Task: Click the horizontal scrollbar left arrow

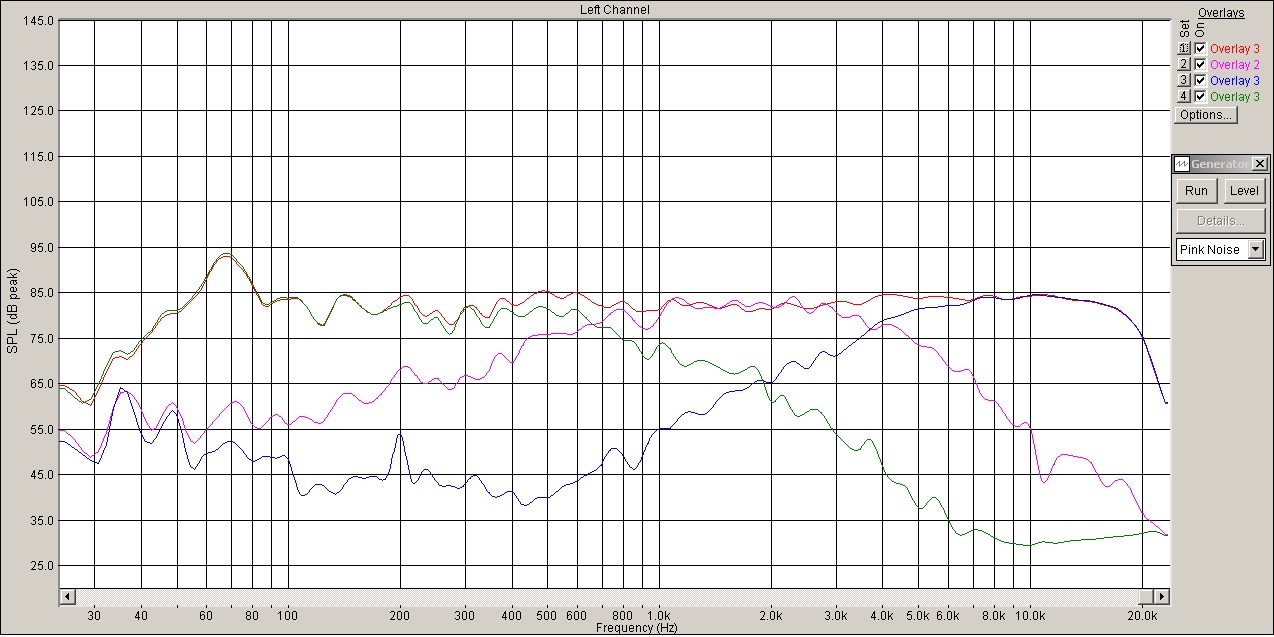Action: pyautogui.click(x=67, y=597)
